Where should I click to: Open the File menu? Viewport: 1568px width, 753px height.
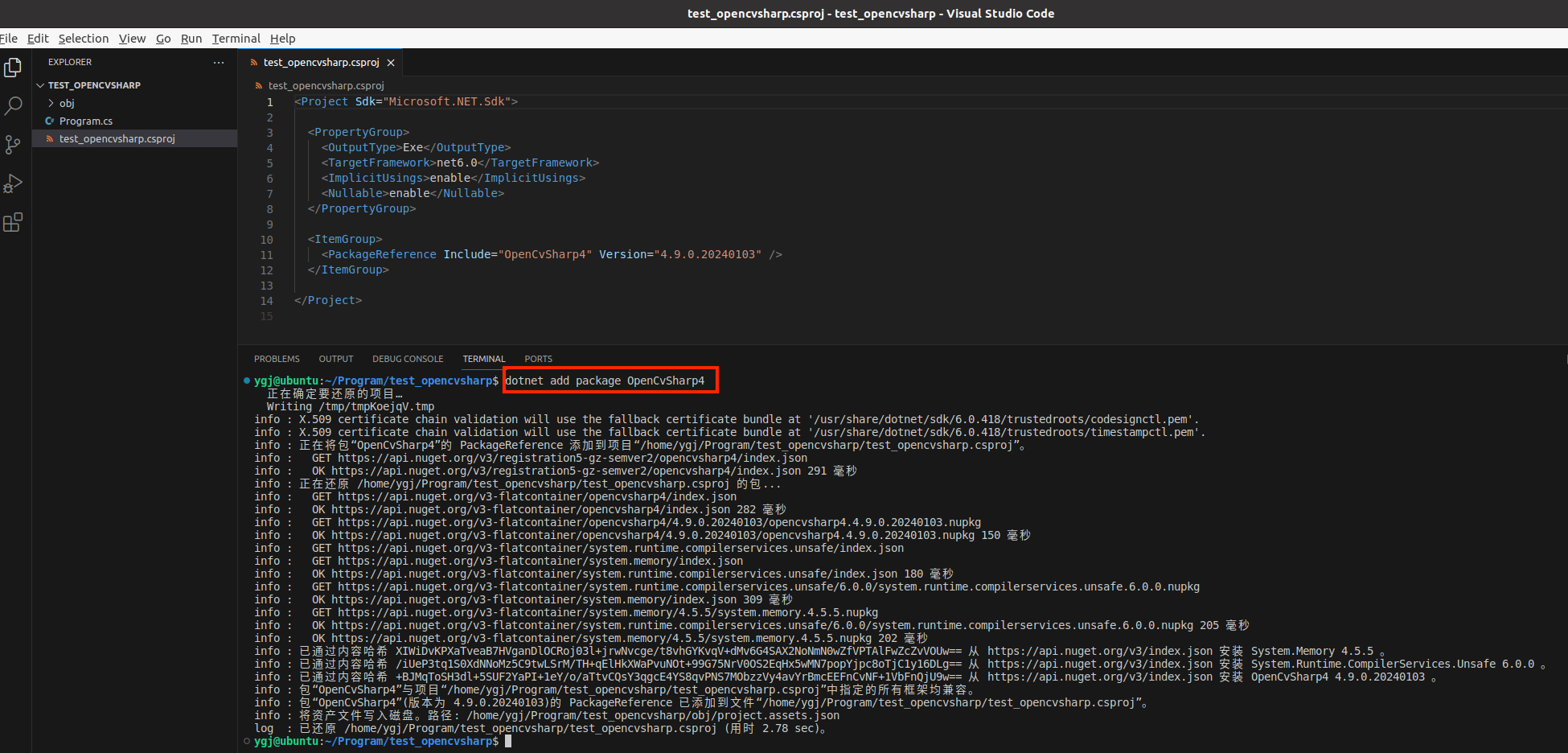click(9, 39)
